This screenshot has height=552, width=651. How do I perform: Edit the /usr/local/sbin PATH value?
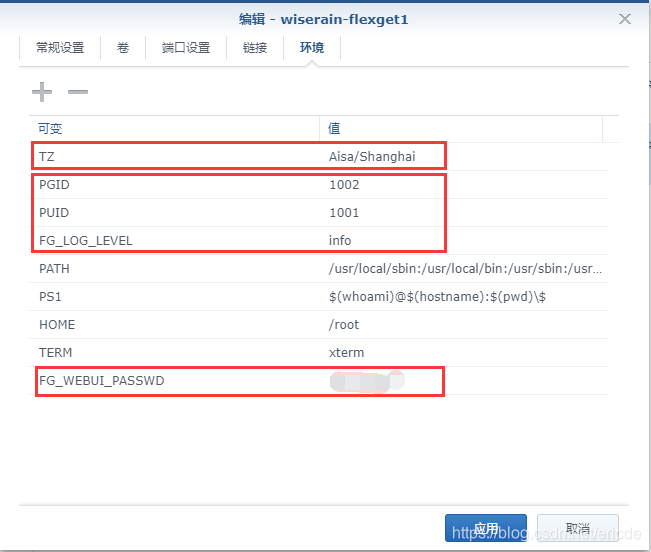pos(465,269)
